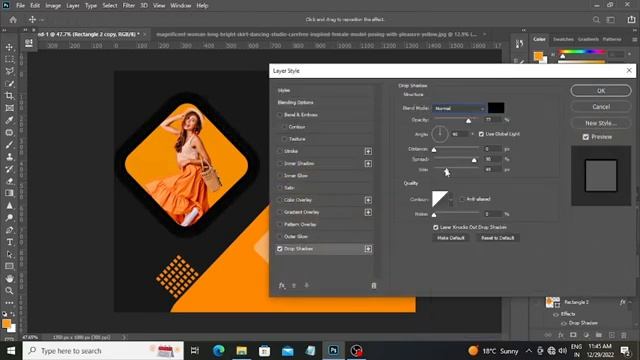This screenshot has width=640, height=360.
Task: Enable the Color Overlay checkbox
Action: click(x=280, y=200)
